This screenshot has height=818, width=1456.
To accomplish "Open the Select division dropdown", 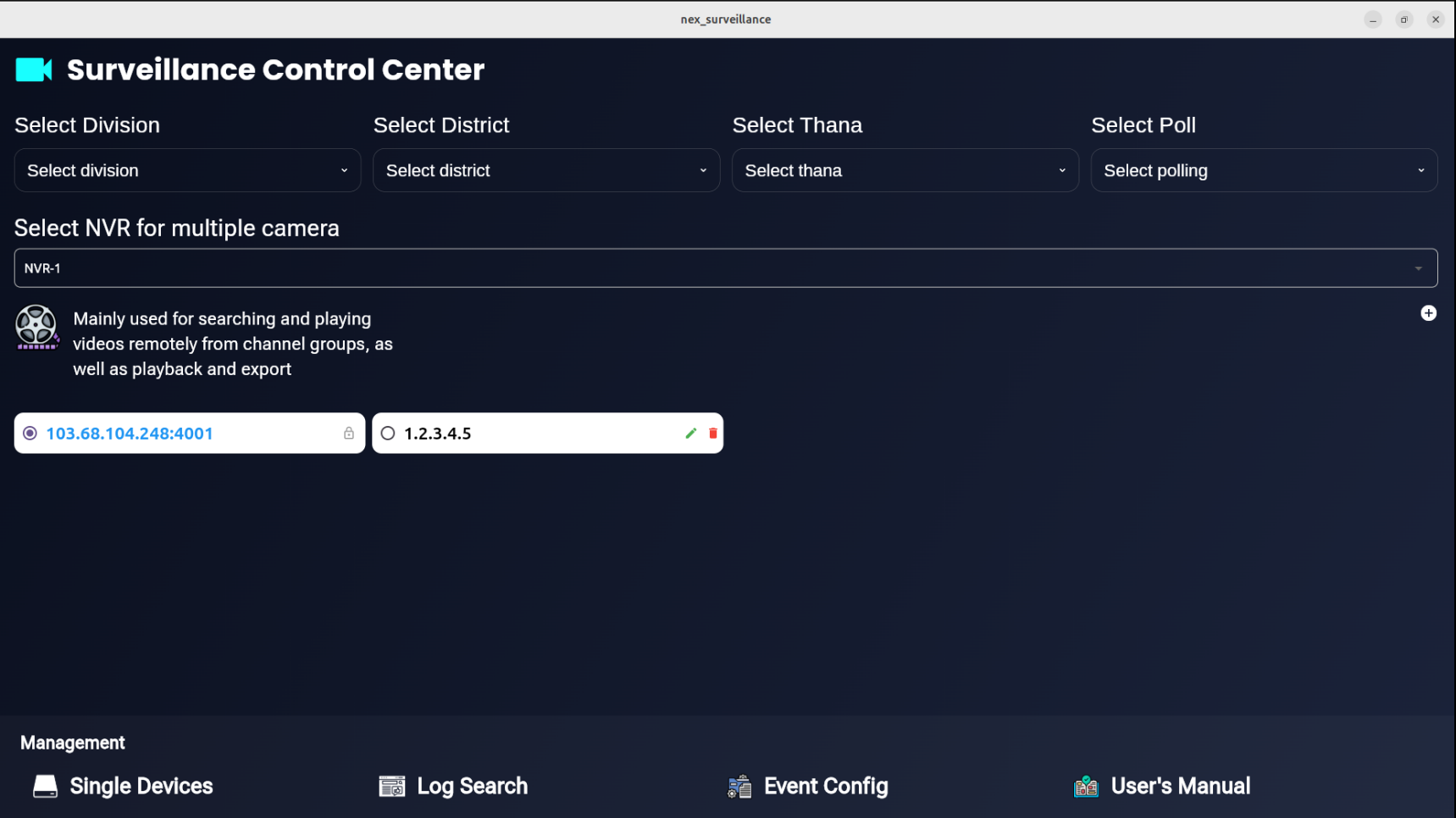I will click(187, 171).
